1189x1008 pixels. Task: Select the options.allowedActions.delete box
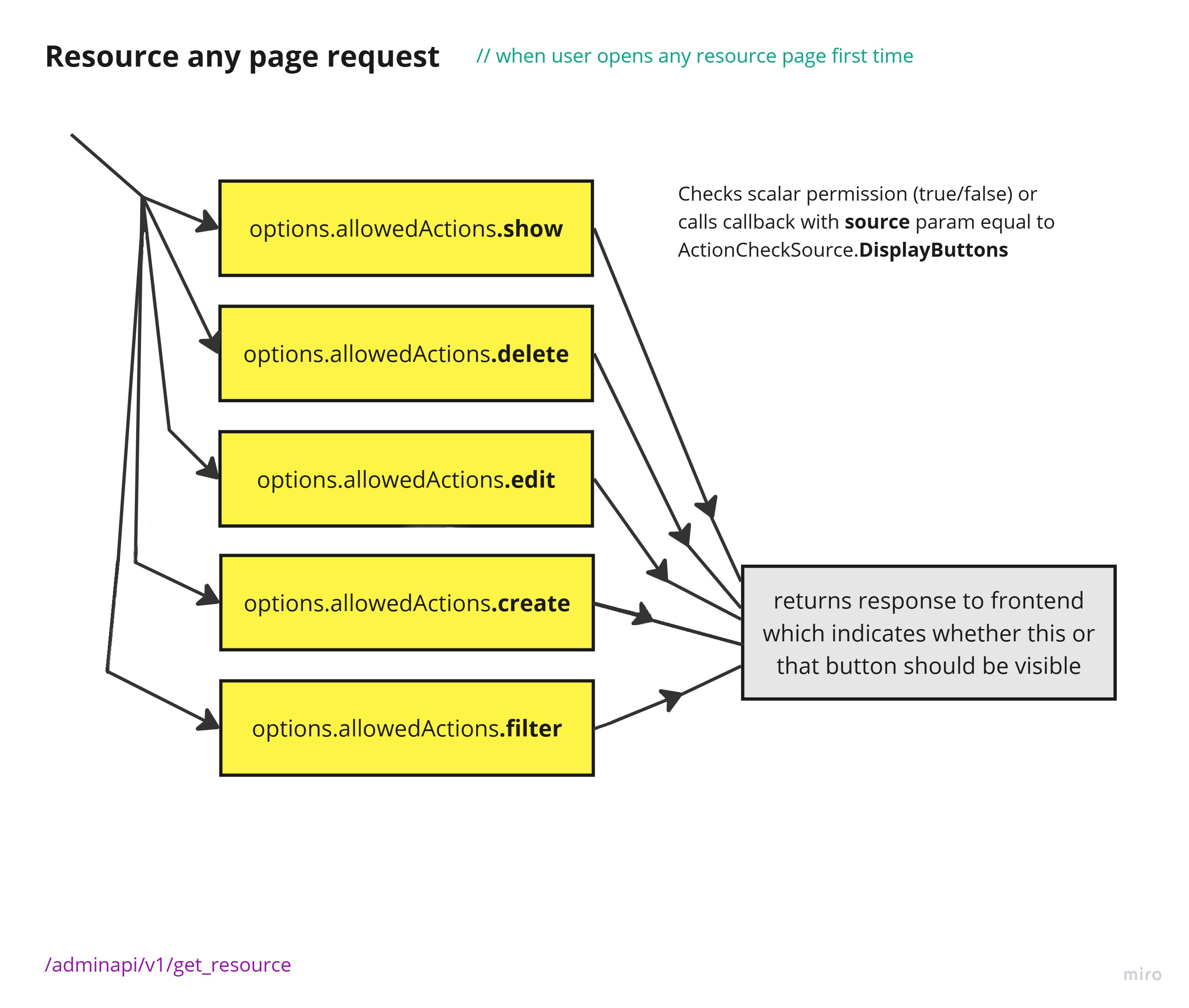[x=406, y=353]
